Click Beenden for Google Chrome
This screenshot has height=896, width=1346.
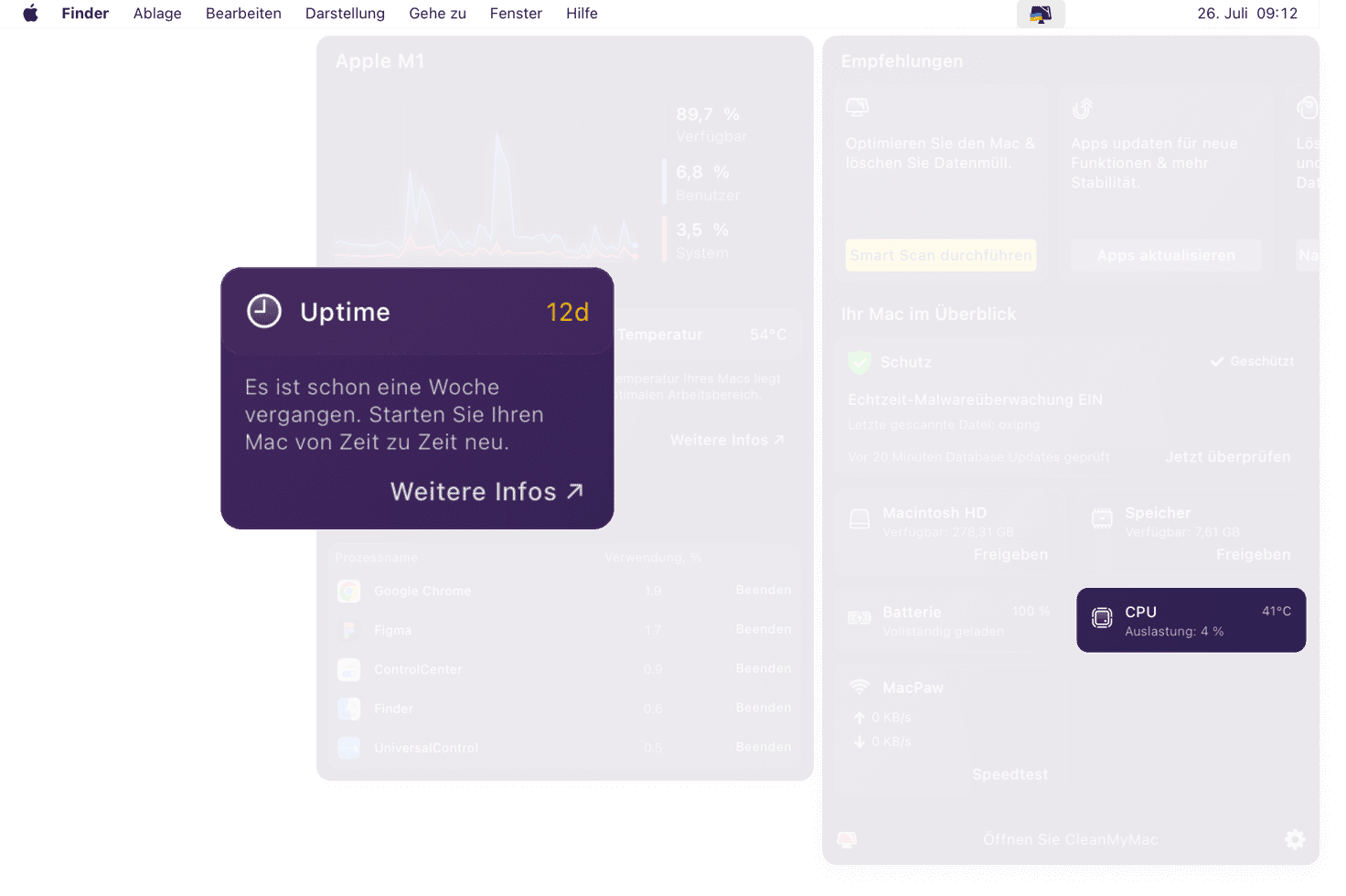point(764,590)
